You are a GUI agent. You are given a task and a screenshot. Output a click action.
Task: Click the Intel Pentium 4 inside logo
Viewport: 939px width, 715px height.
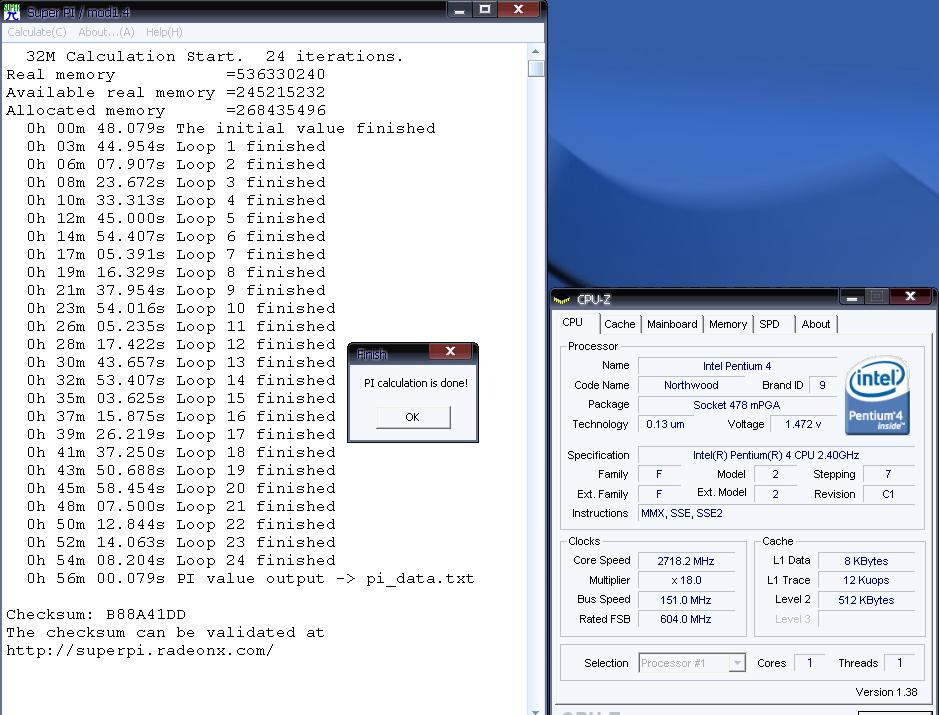click(x=877, y=395)
